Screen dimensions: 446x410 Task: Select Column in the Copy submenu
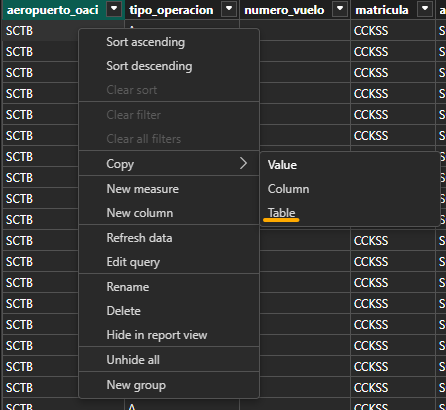coord(350,189)
